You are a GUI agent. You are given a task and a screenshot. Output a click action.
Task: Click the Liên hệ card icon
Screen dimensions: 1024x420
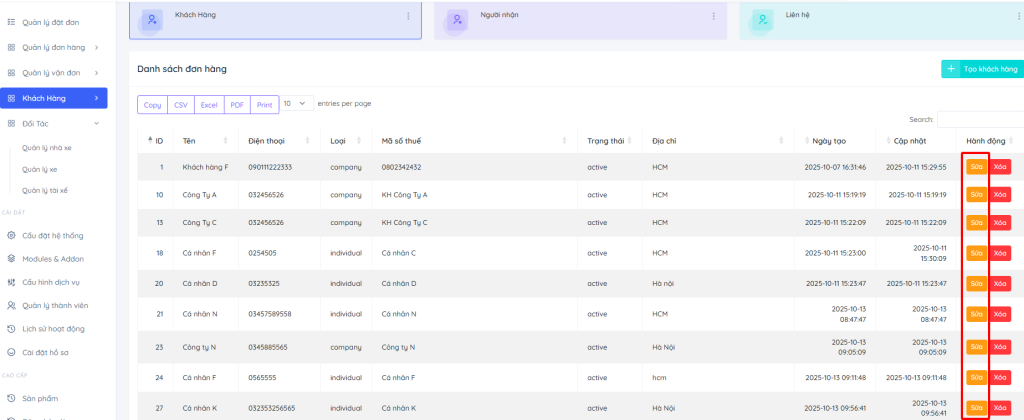(763, 19)
